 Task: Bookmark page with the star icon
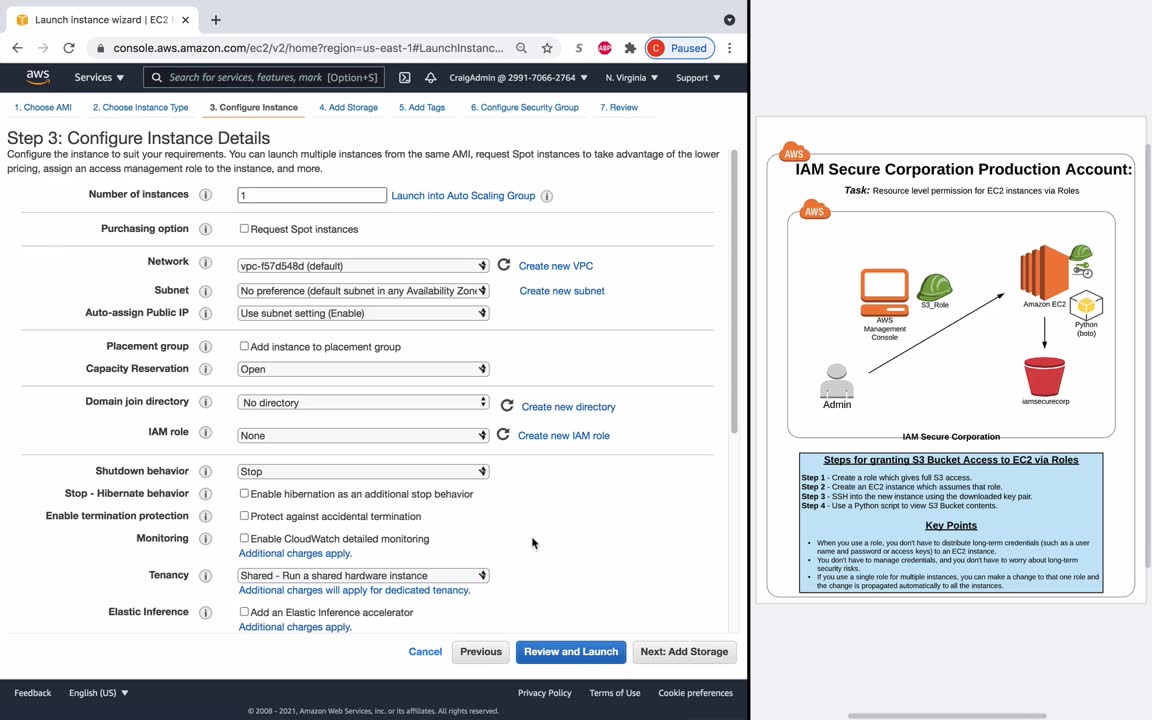[547, 48]
